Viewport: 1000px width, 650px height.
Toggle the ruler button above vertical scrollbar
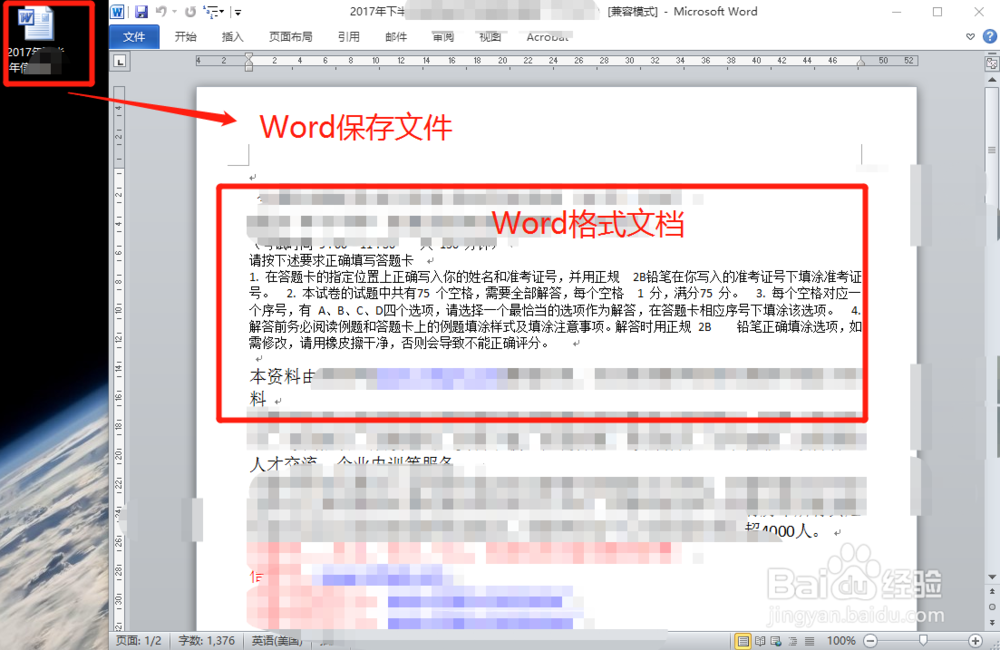[x=992, y=64]
